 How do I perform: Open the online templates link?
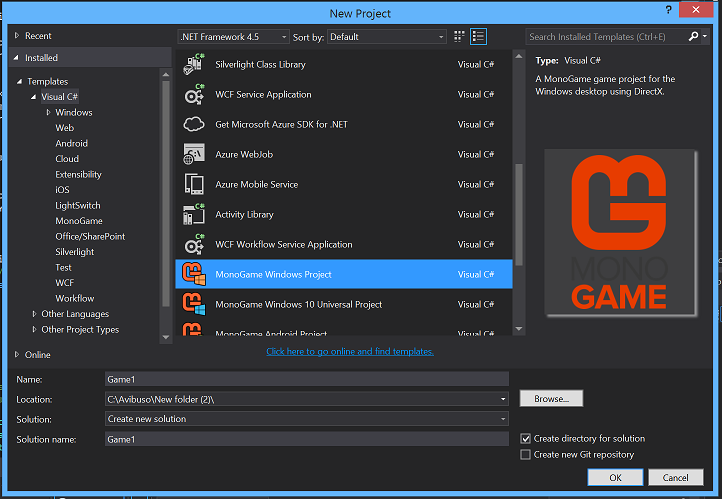coord(350,352)
